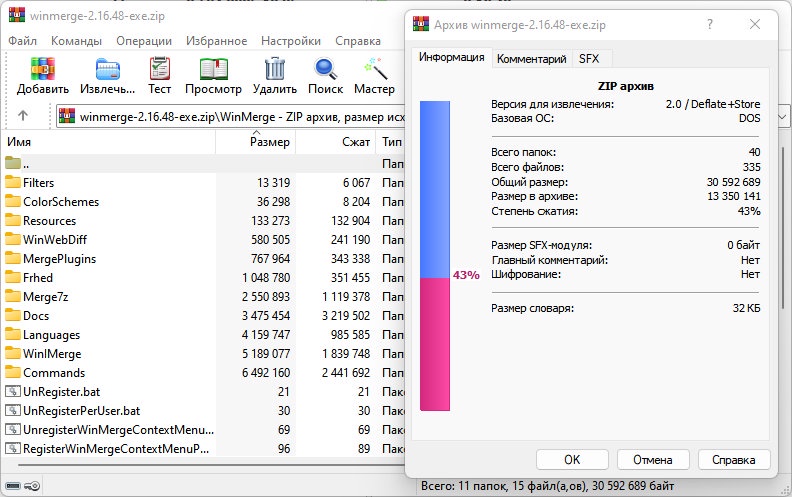Click the key password icon in status bar
This screenshot has width=792, height=497.
pyautogui.click(x=32, y=486)
